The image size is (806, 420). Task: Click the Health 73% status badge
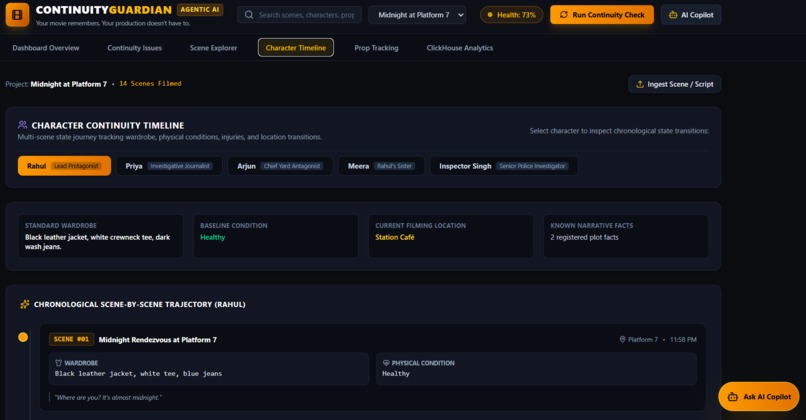511,15
